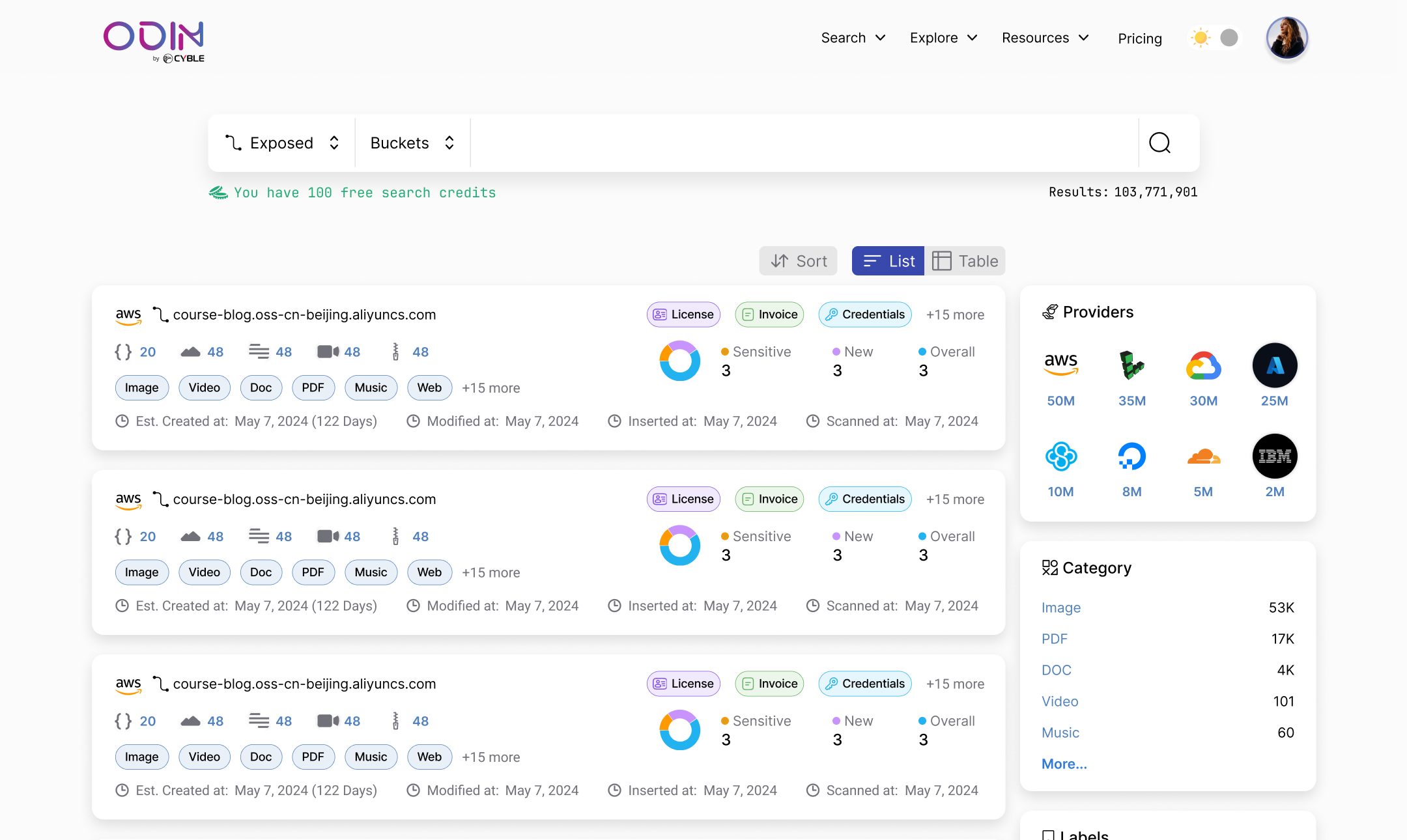Click the Invoice tag in second result
The image size is (1407, 840).
[769, 499]
